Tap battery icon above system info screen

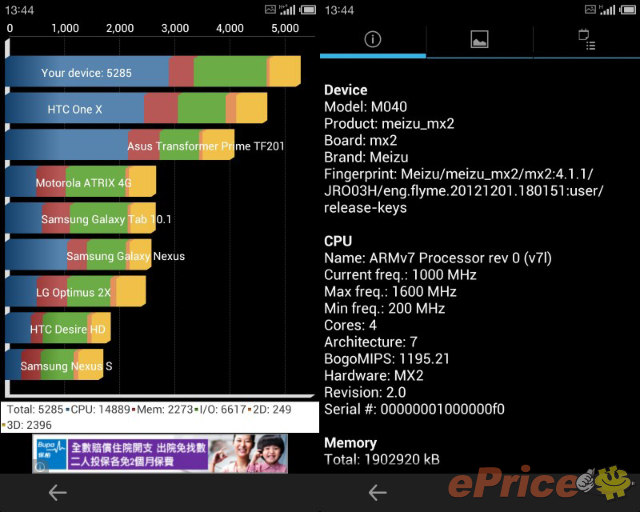tap(626, 9)
